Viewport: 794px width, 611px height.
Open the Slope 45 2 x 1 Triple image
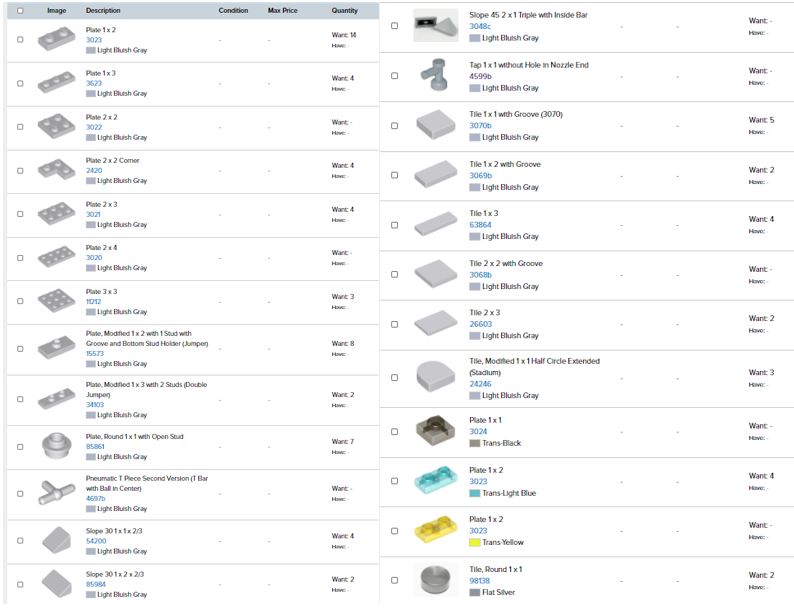(x=435, y=26)
